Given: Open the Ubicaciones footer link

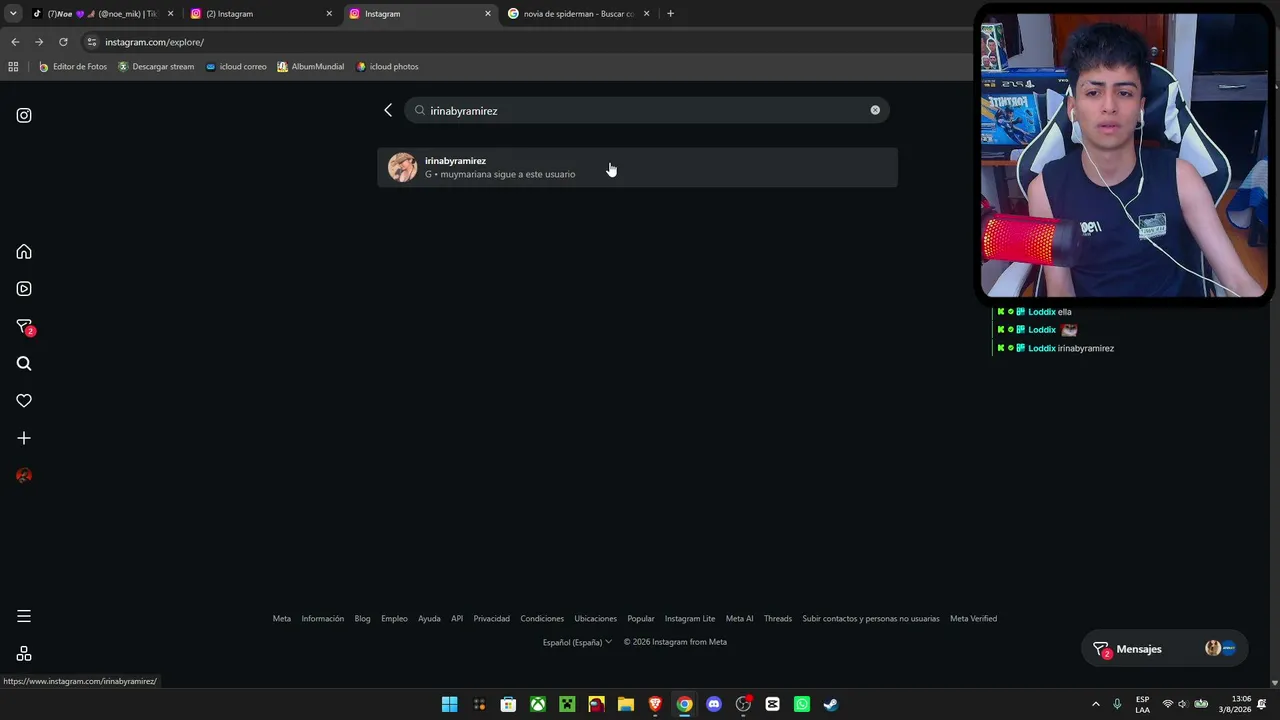Looking at the screenshot, I should pyautogui.click(x=596, y=618).
